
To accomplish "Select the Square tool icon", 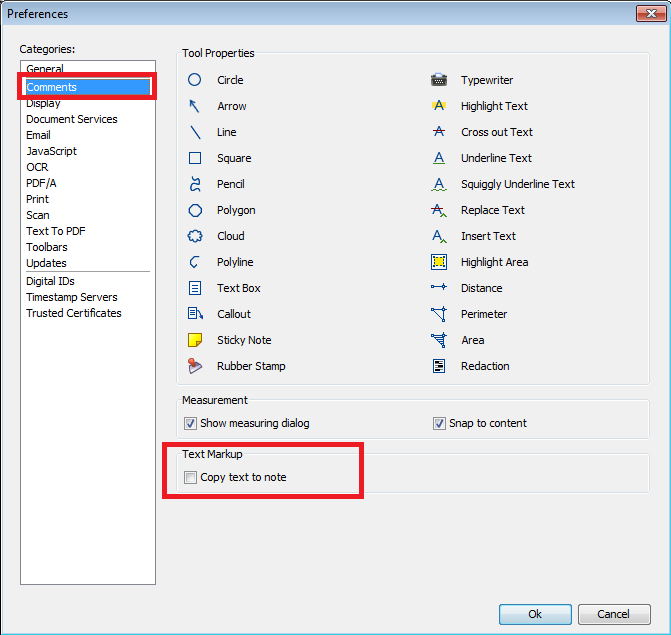I will point(195,158).
